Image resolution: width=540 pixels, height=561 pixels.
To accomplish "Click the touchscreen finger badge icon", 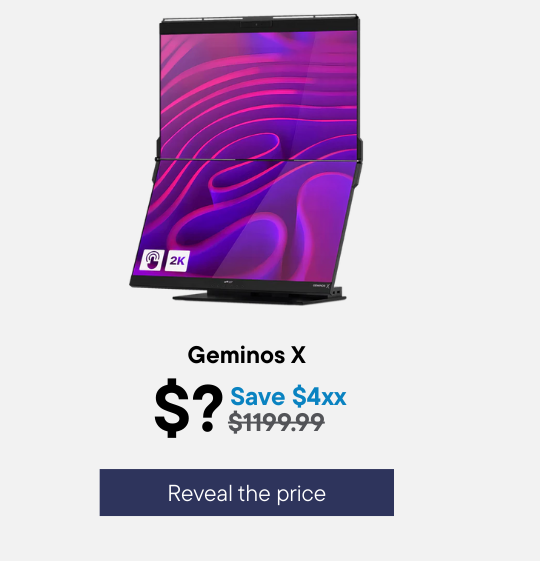I will (152, 260).
